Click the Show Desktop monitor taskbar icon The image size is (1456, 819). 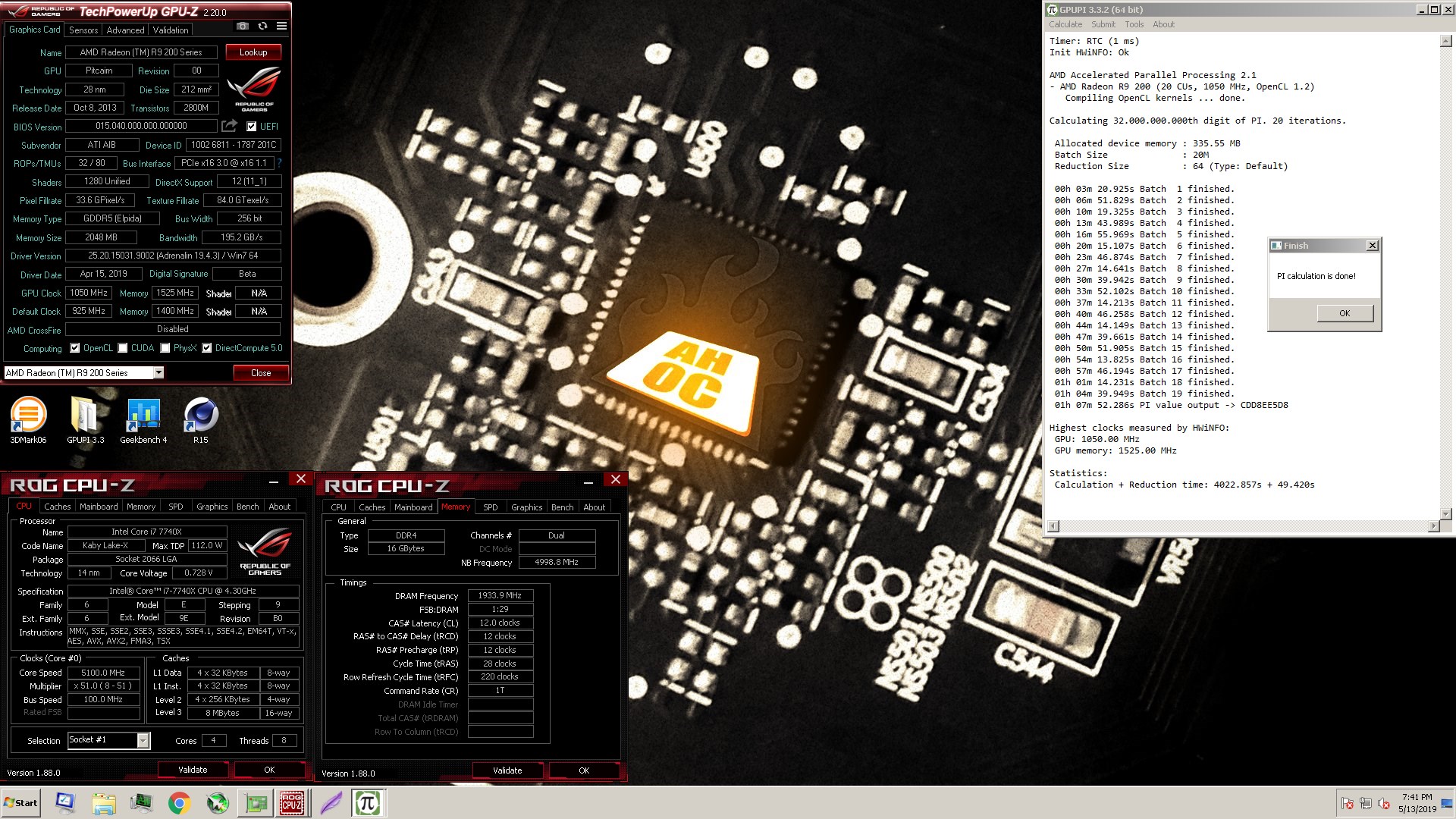[x=65, y=802]
